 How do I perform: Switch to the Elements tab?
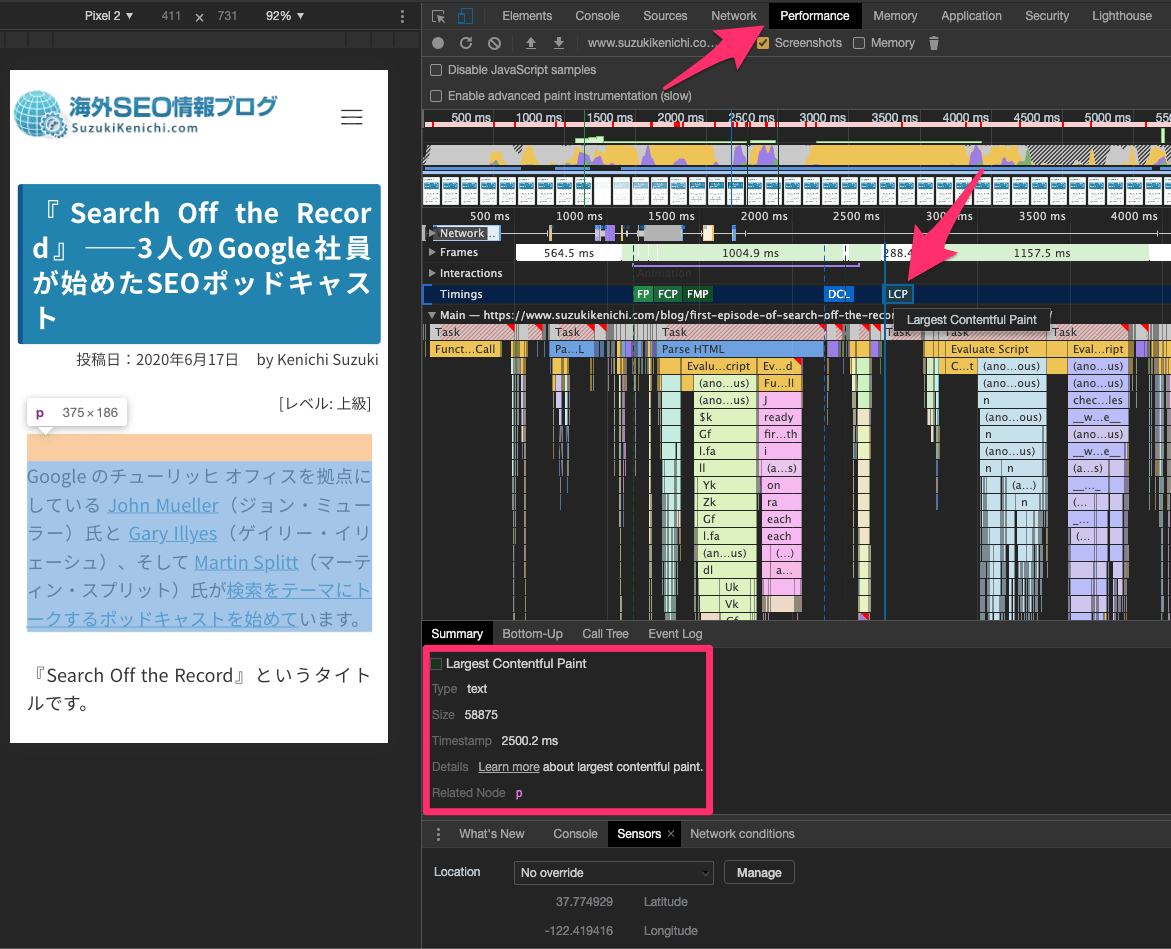[527, 16]
